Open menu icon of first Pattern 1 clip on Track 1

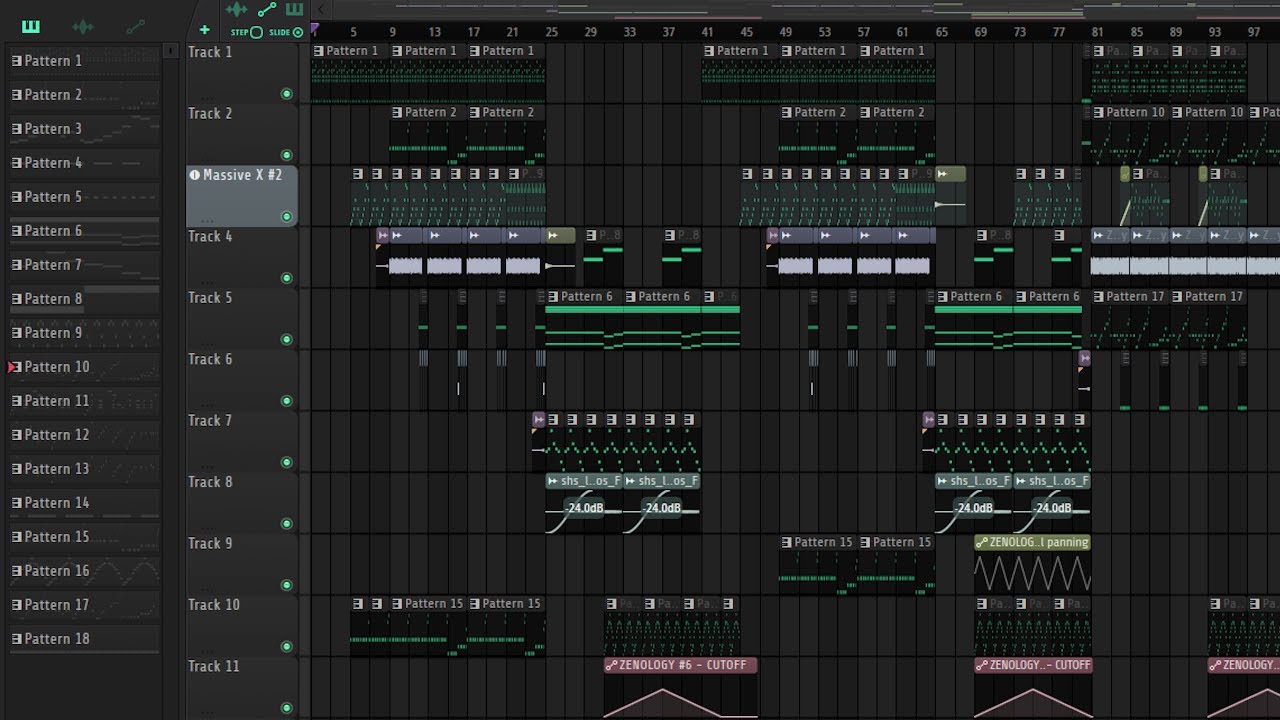coord(319,50)
